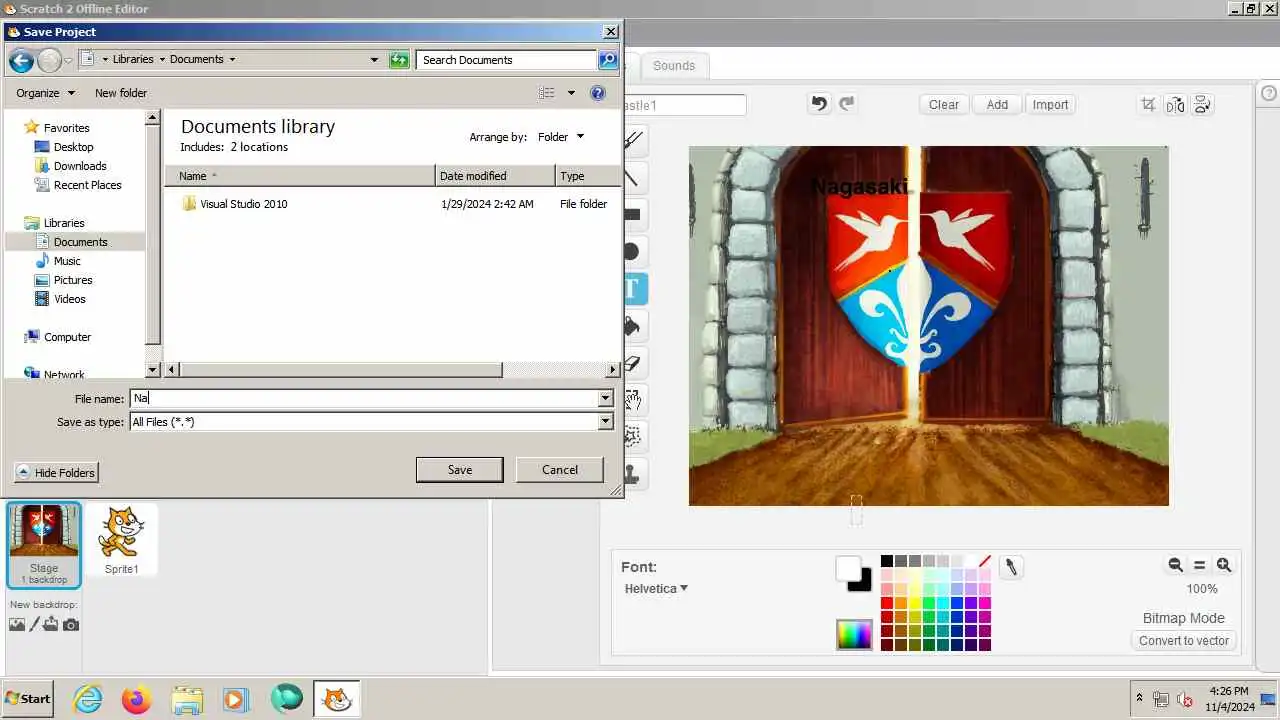The height and width of the screenshot is (720, 1280).
Task: Choose the Select hand tool
Action: [635, 400]
